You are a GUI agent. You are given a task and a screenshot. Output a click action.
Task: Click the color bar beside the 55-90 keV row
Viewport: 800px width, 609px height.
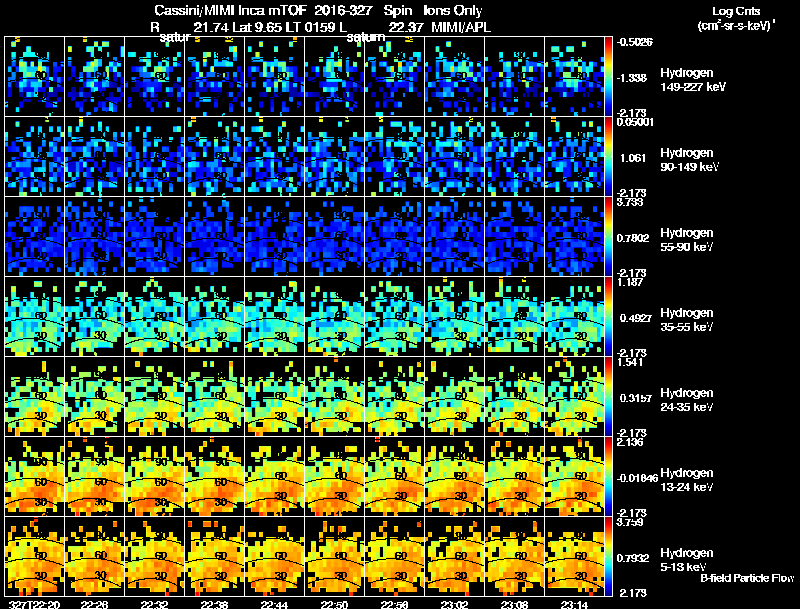608,237
